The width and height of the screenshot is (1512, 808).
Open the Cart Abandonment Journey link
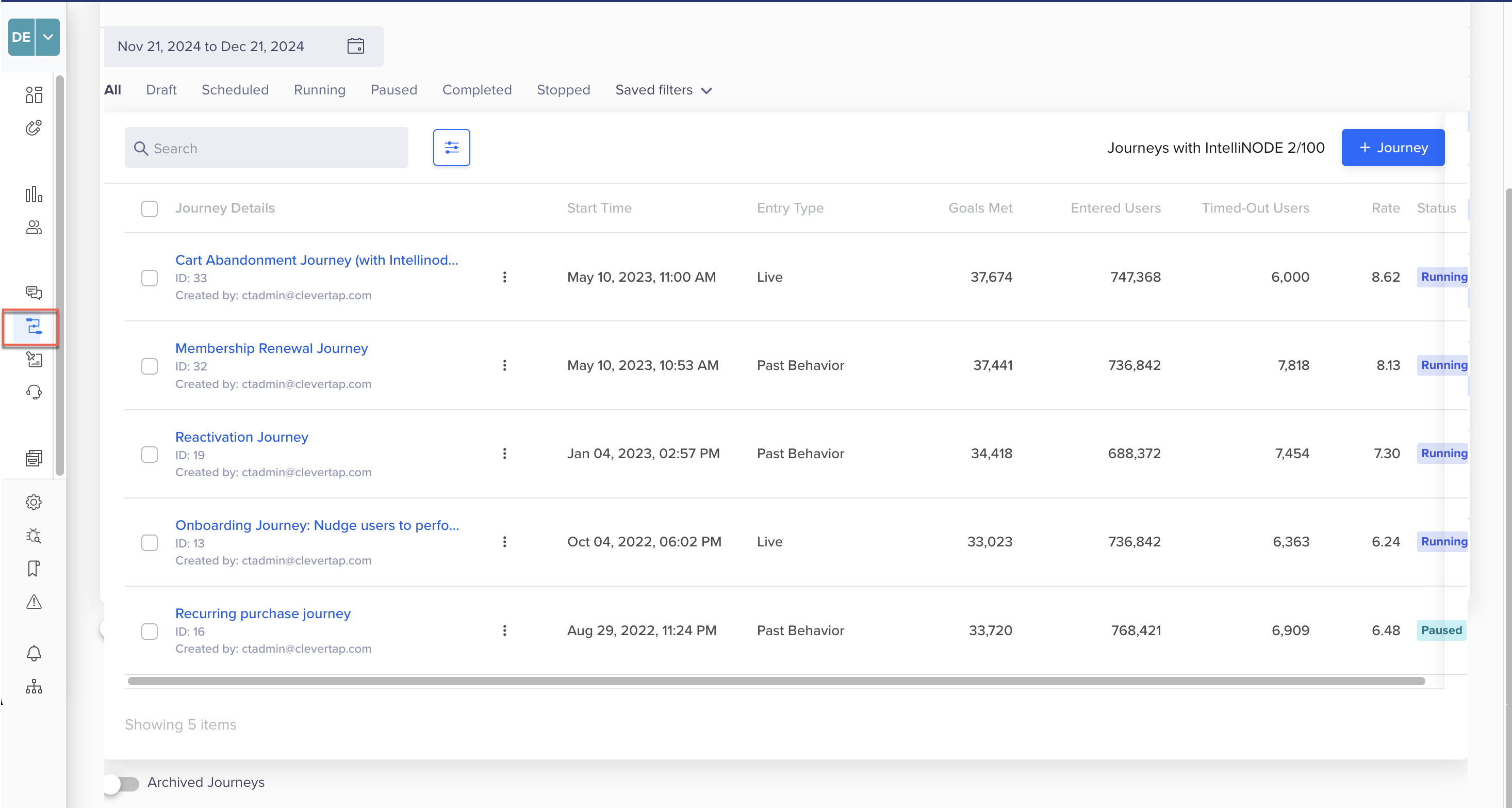(317, 260)
